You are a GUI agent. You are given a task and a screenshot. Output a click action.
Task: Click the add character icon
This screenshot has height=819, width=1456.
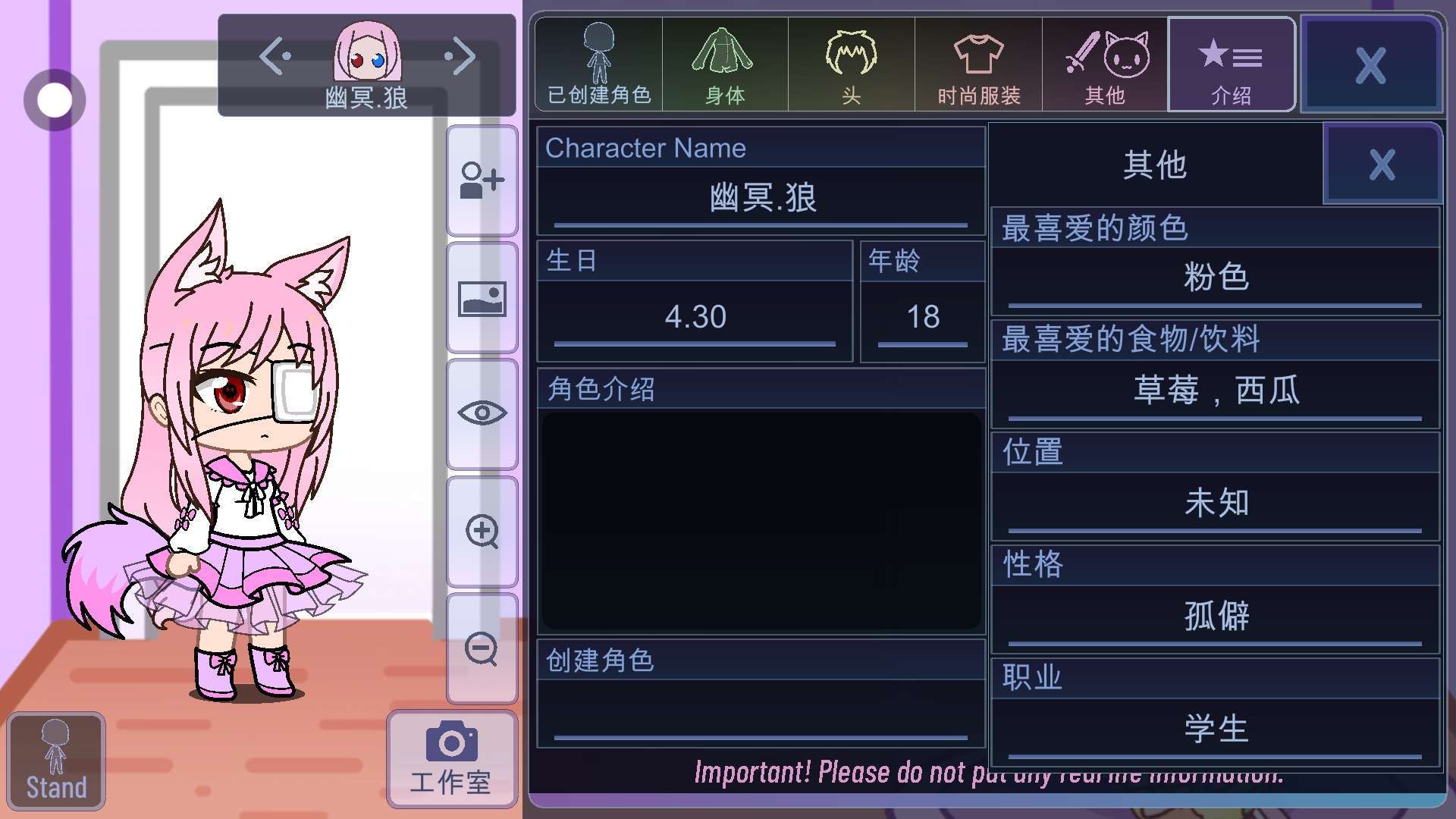[482, 180]
